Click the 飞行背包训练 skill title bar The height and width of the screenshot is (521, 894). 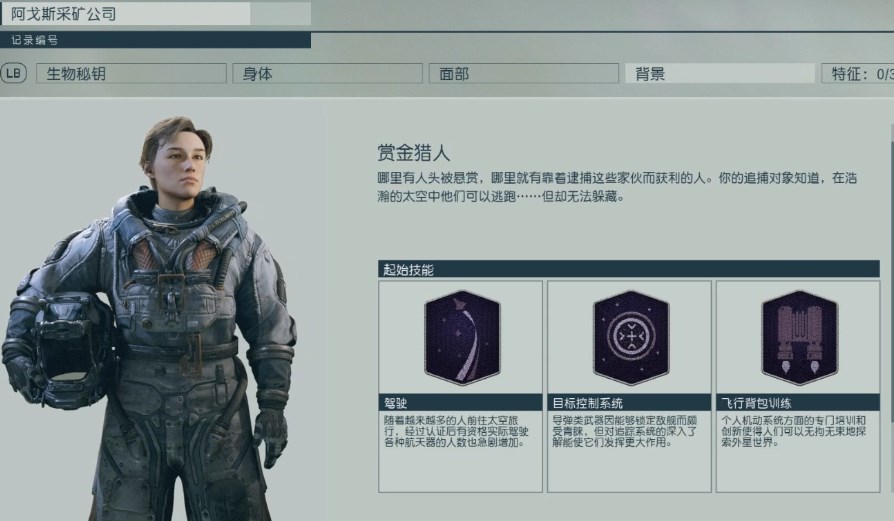click(798, 402)
